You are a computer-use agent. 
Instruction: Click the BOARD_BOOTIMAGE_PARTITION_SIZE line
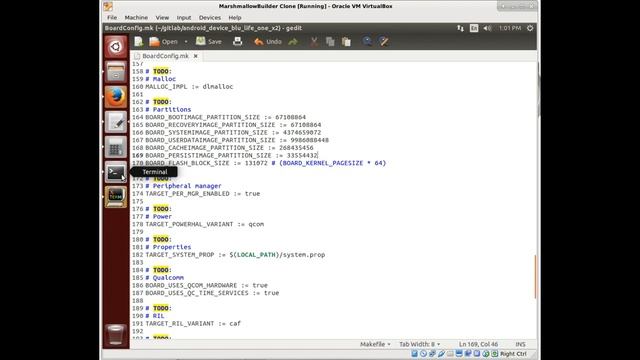(225, 117)
